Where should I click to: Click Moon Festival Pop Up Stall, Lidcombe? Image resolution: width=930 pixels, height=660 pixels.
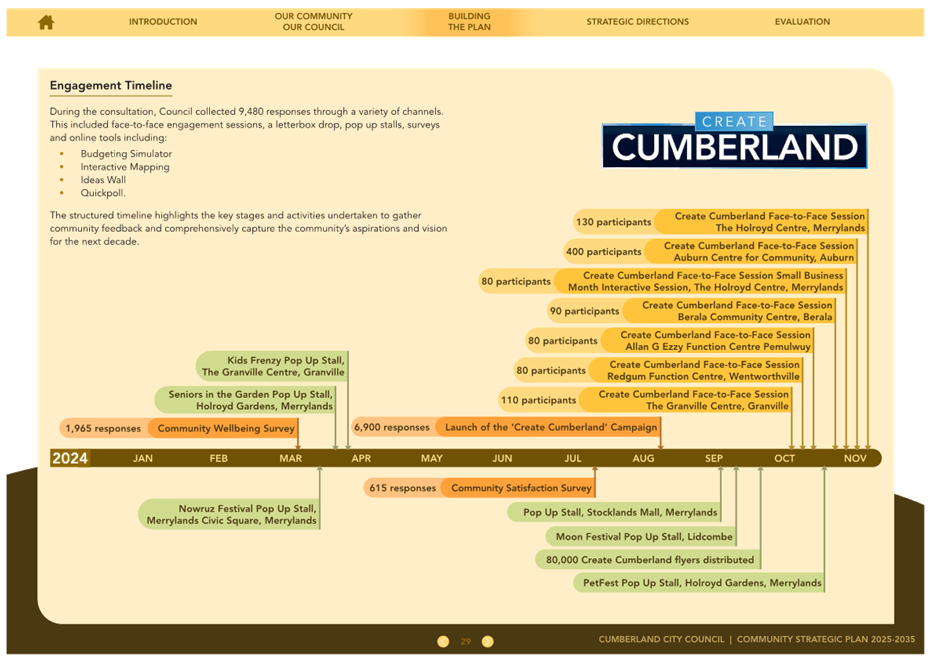[641, 537]
